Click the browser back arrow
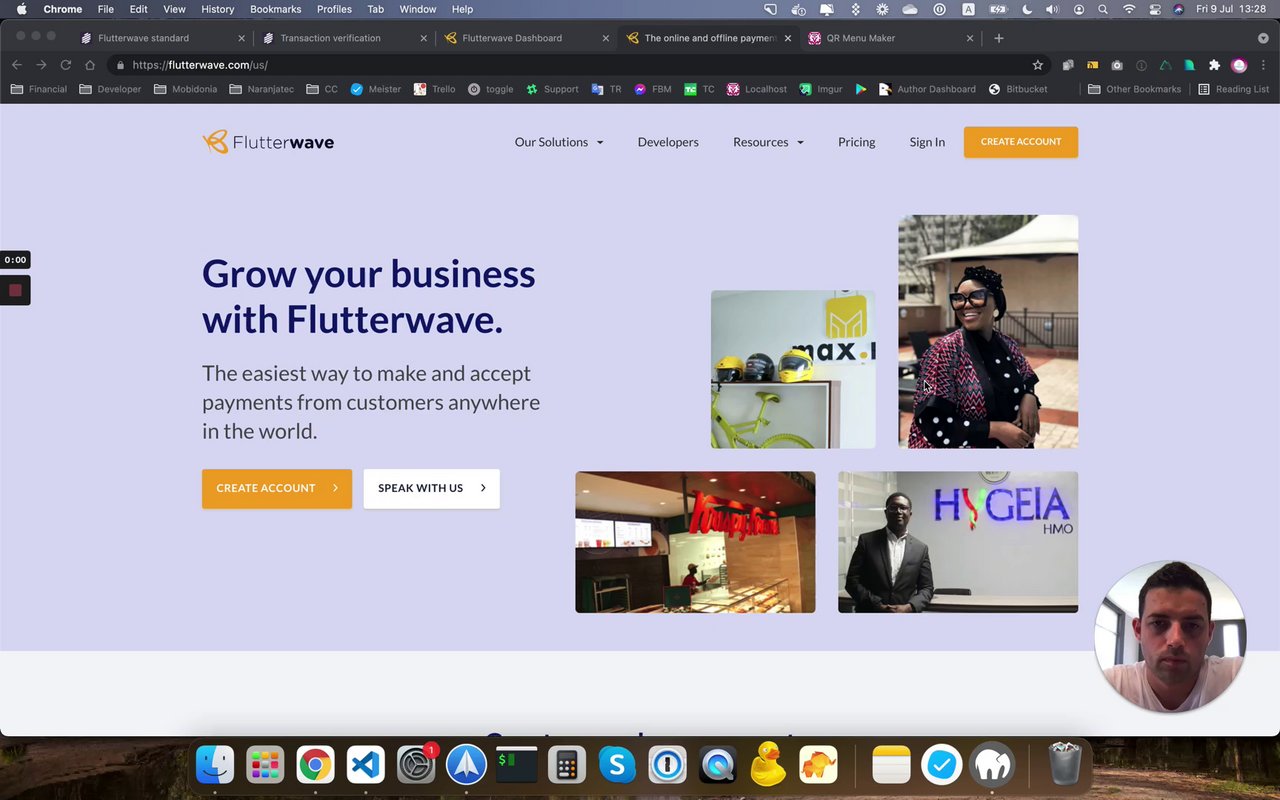This screenshot has height=800, width=1280. coord(17,65)
